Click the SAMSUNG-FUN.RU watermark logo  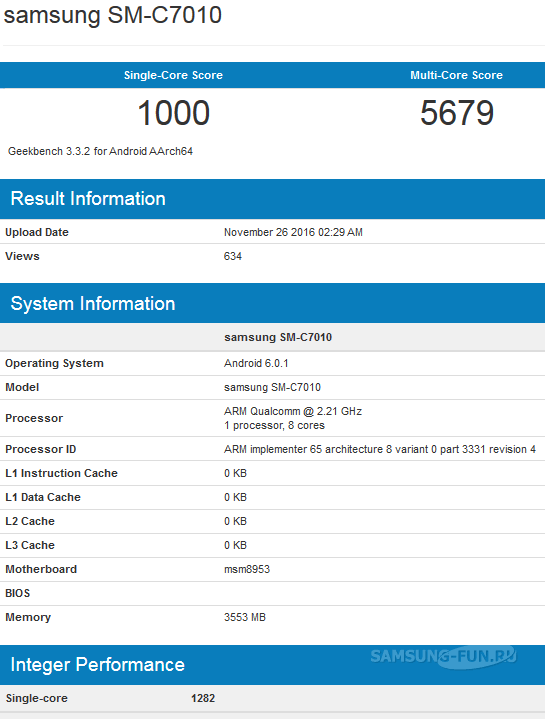pyautogui.click(x=443, y=657)
